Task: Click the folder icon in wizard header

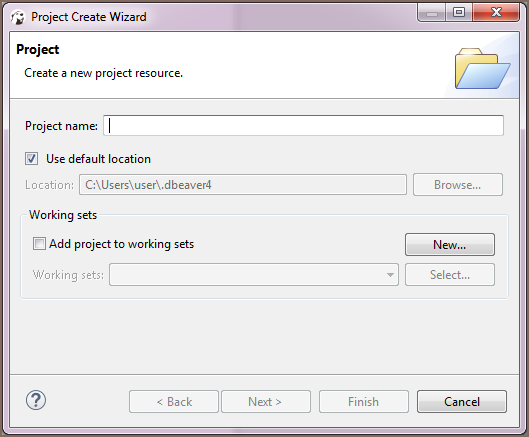Action: (x=482, y=69)
